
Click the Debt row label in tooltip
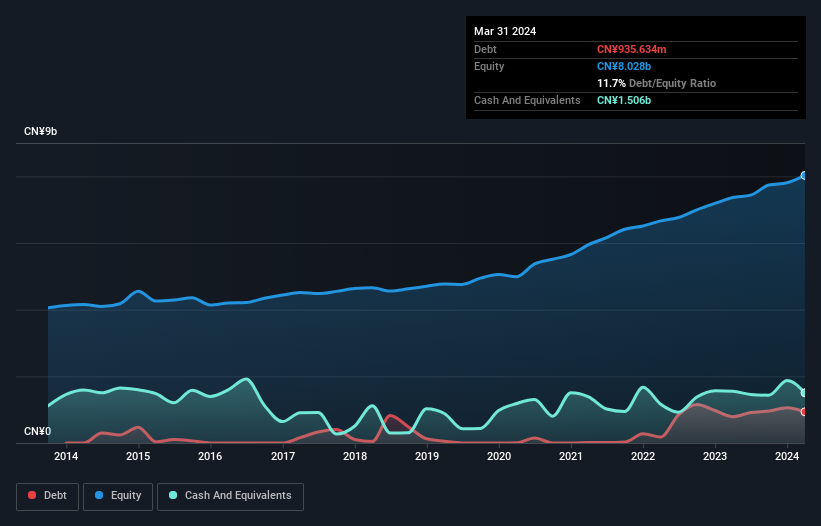(x=485, y=49)
